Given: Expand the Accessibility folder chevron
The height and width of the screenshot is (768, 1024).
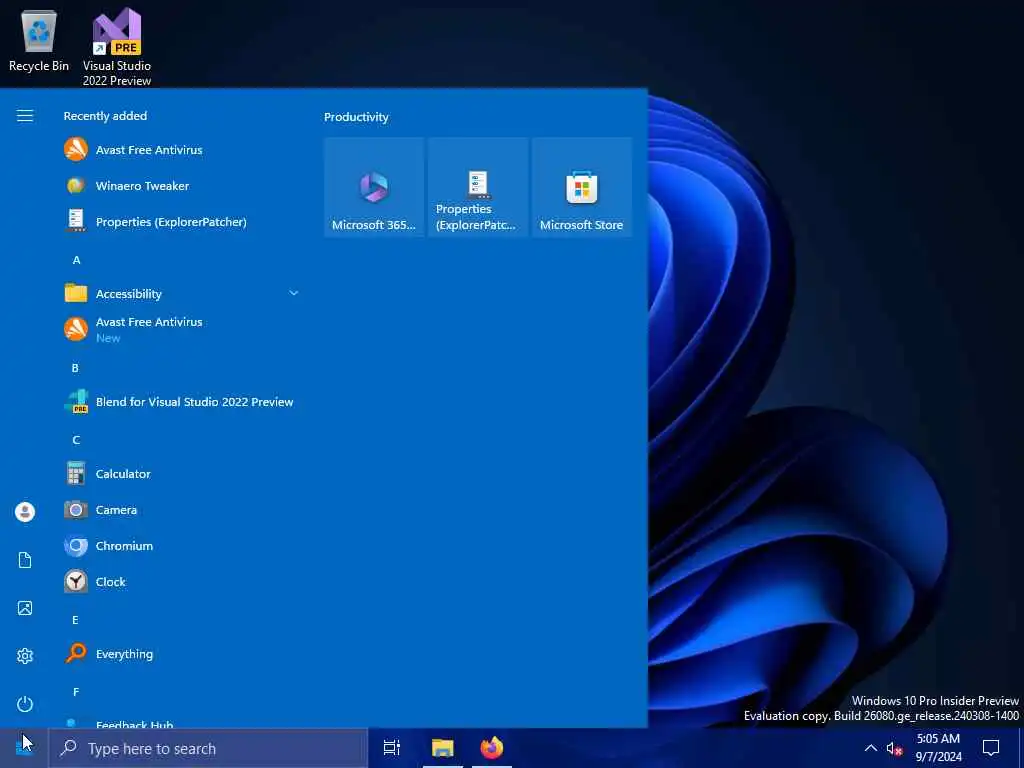Looking at the screenshot, I should (294, 293).
